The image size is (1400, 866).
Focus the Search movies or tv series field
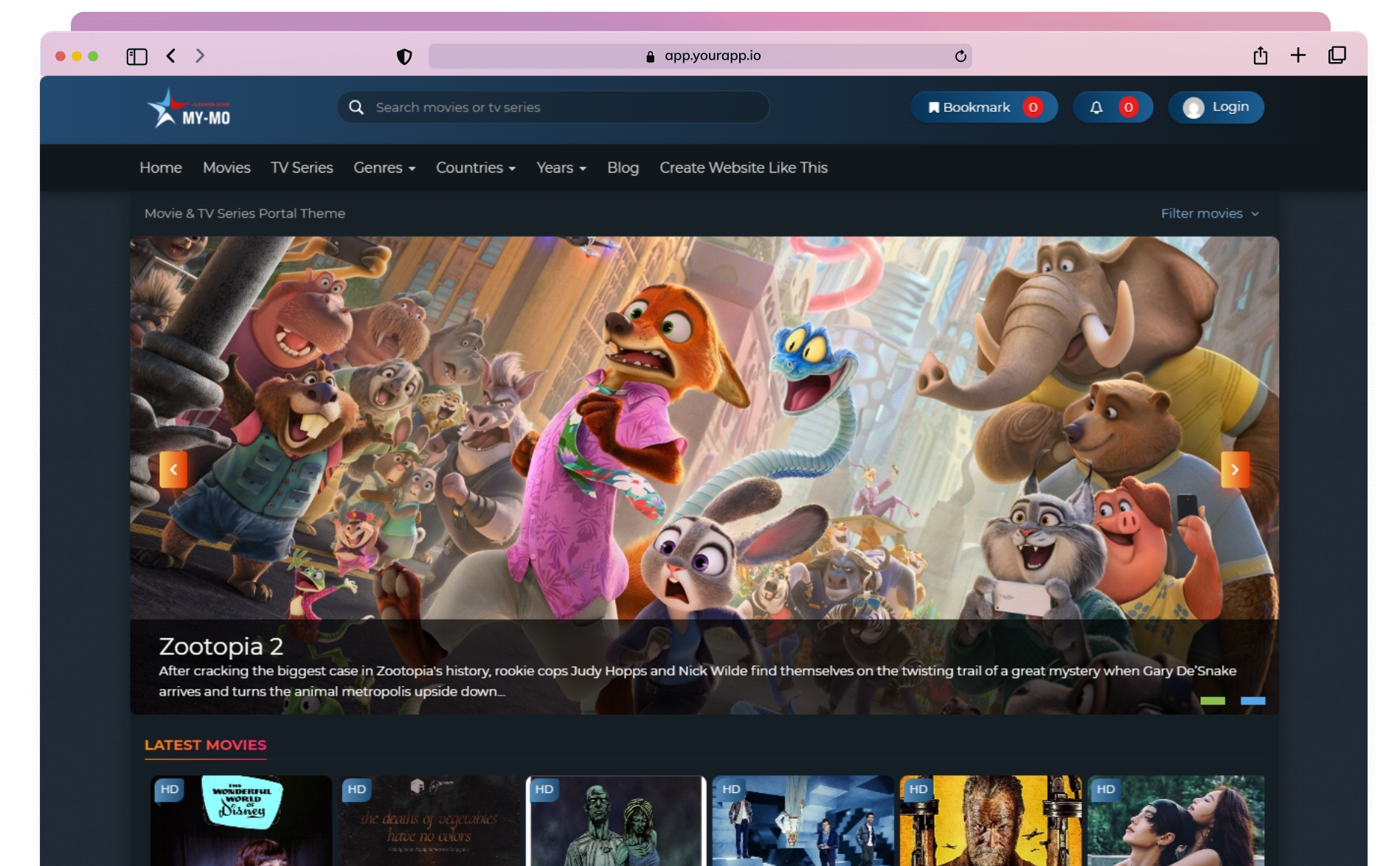click(554, 108)
